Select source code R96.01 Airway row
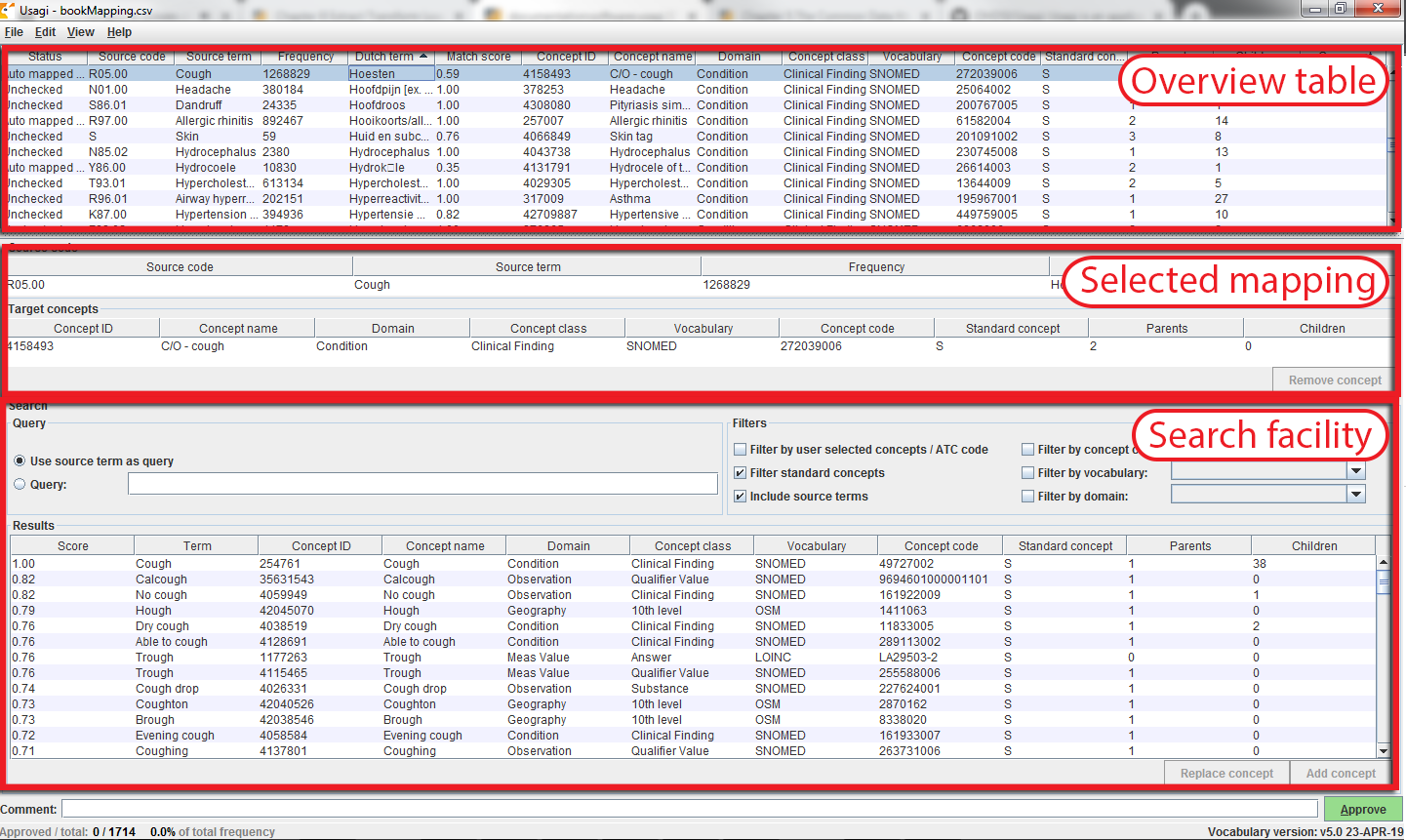 click(695, 199)
